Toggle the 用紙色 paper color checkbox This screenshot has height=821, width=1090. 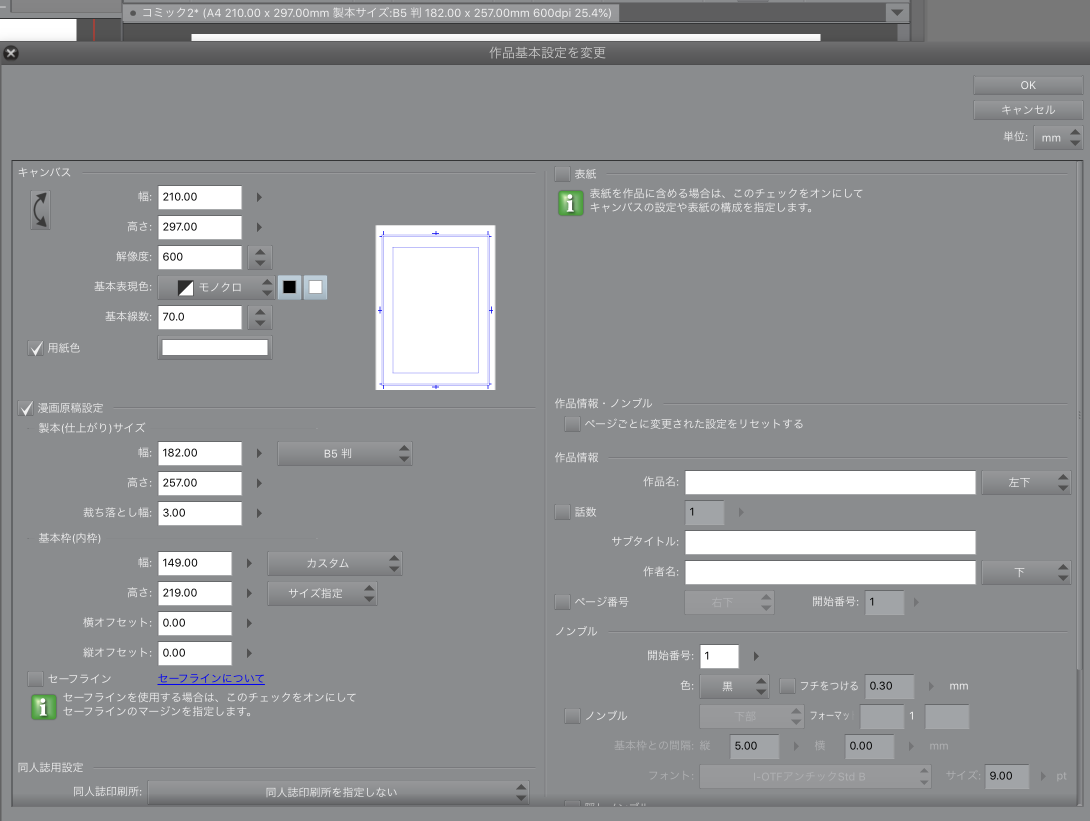pyautogui.click(x=36, y=348)
